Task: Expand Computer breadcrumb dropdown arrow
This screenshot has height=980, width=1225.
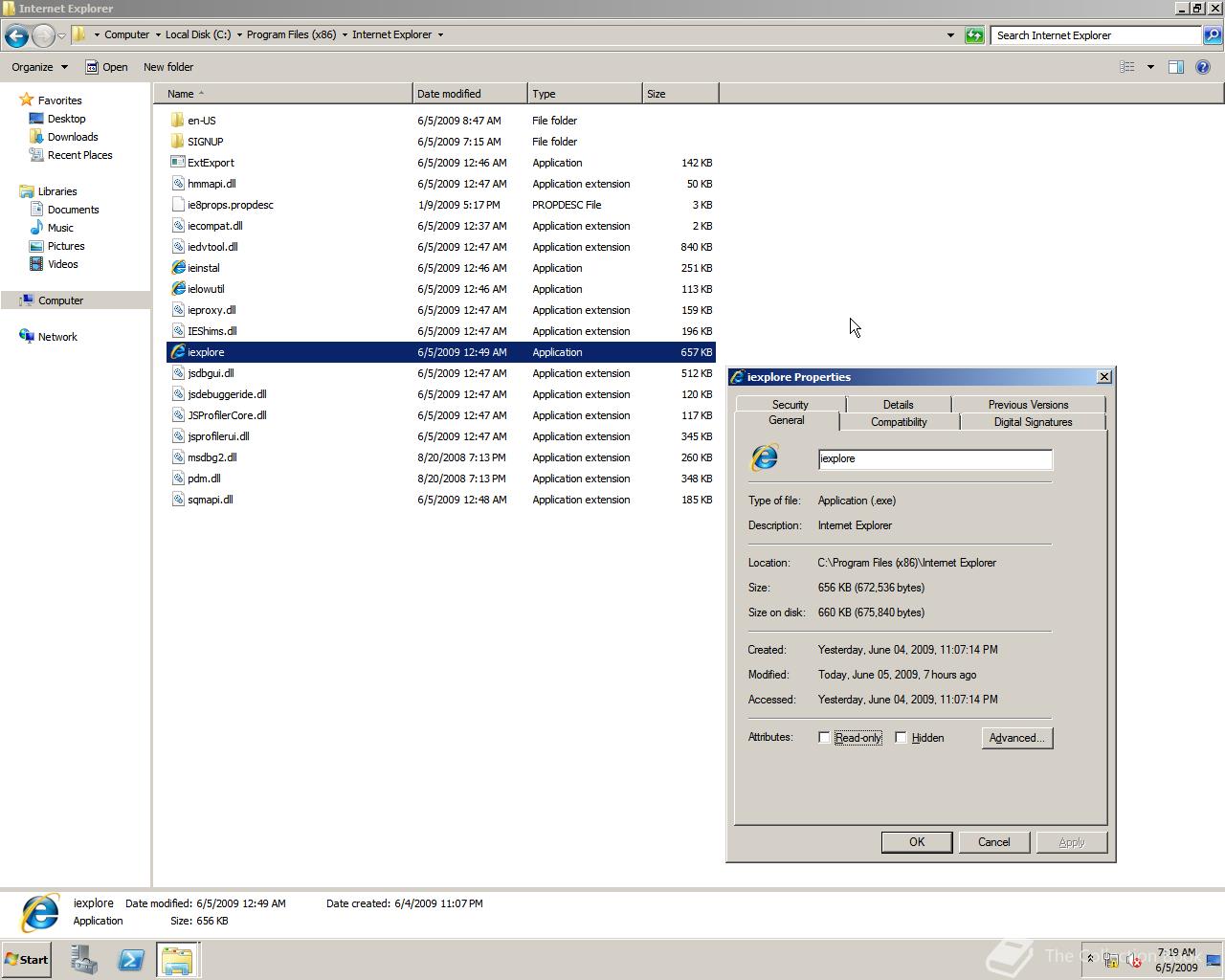Action: [x=158, y=35]
